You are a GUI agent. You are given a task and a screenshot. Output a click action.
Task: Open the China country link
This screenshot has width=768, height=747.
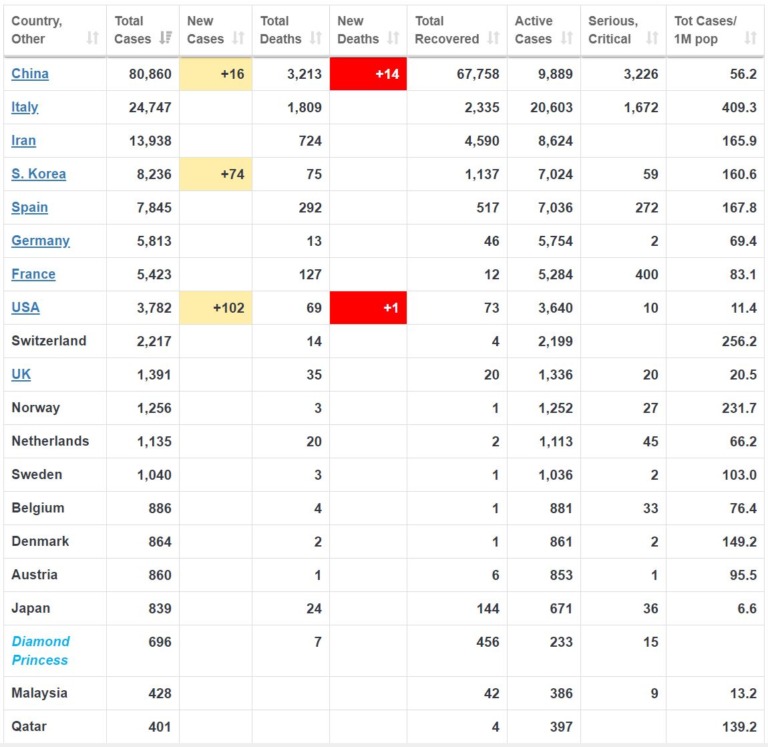(30, 74)
